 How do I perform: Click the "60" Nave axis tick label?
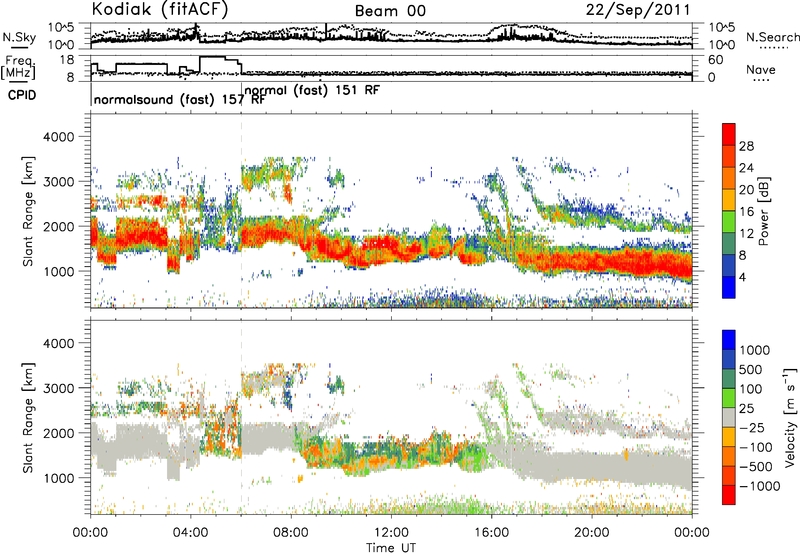coord(715,60)
